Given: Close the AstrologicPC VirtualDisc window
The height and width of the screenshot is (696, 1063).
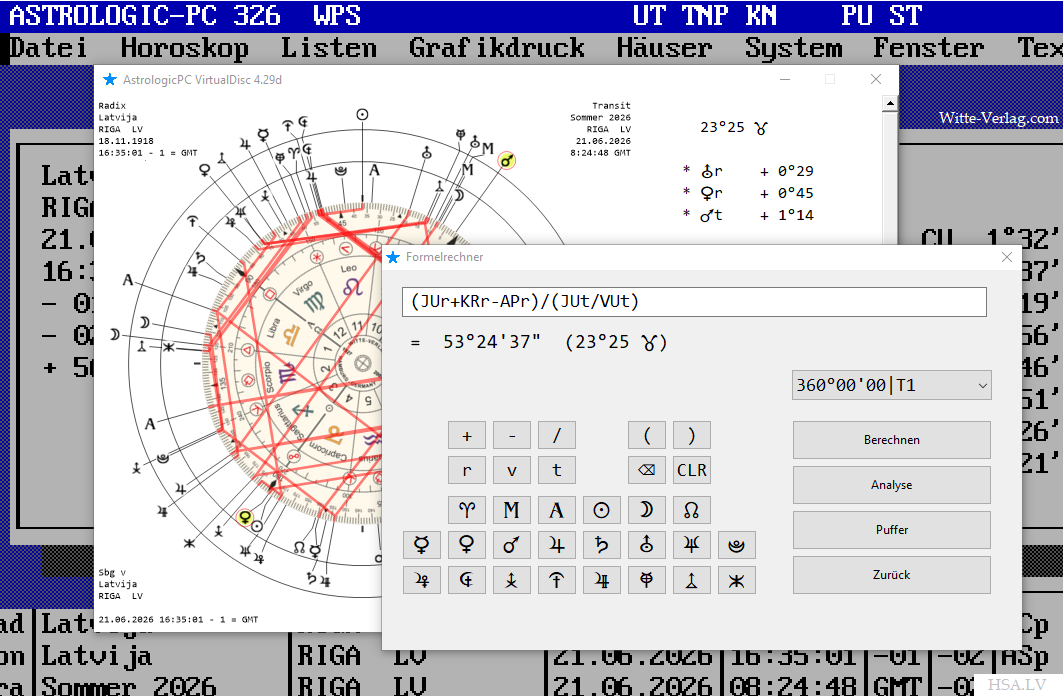Looking at the screenshot, I should tap(876, 79).
